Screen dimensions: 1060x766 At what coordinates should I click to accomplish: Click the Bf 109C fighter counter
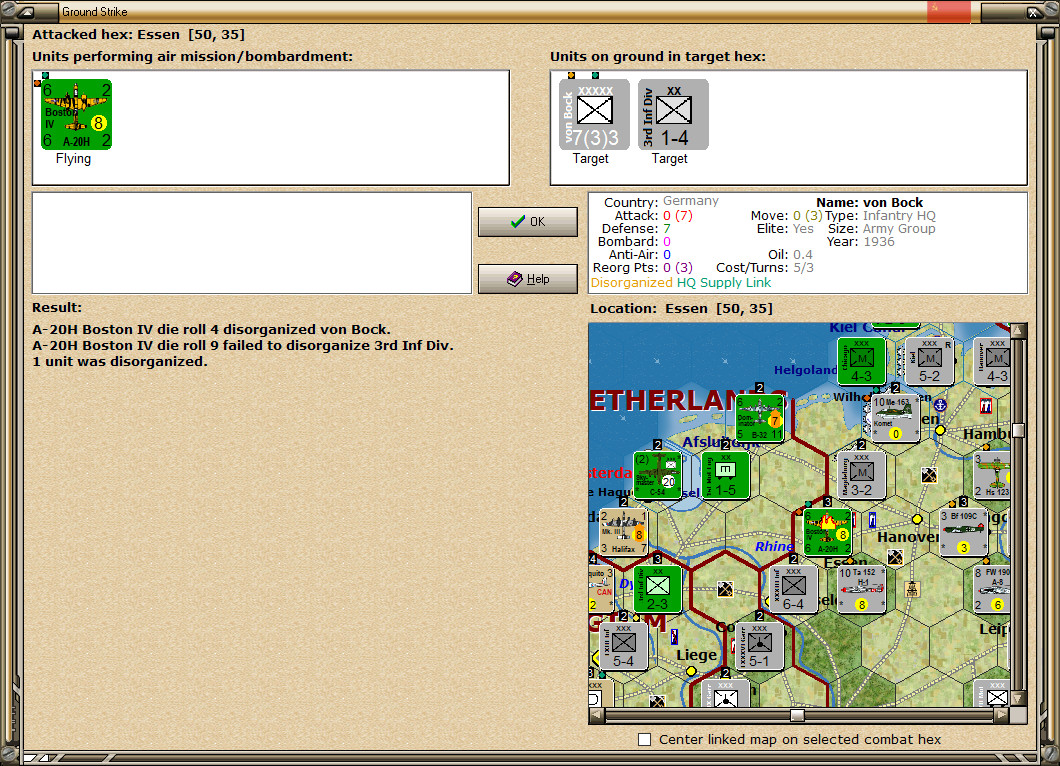click(964, 532)
